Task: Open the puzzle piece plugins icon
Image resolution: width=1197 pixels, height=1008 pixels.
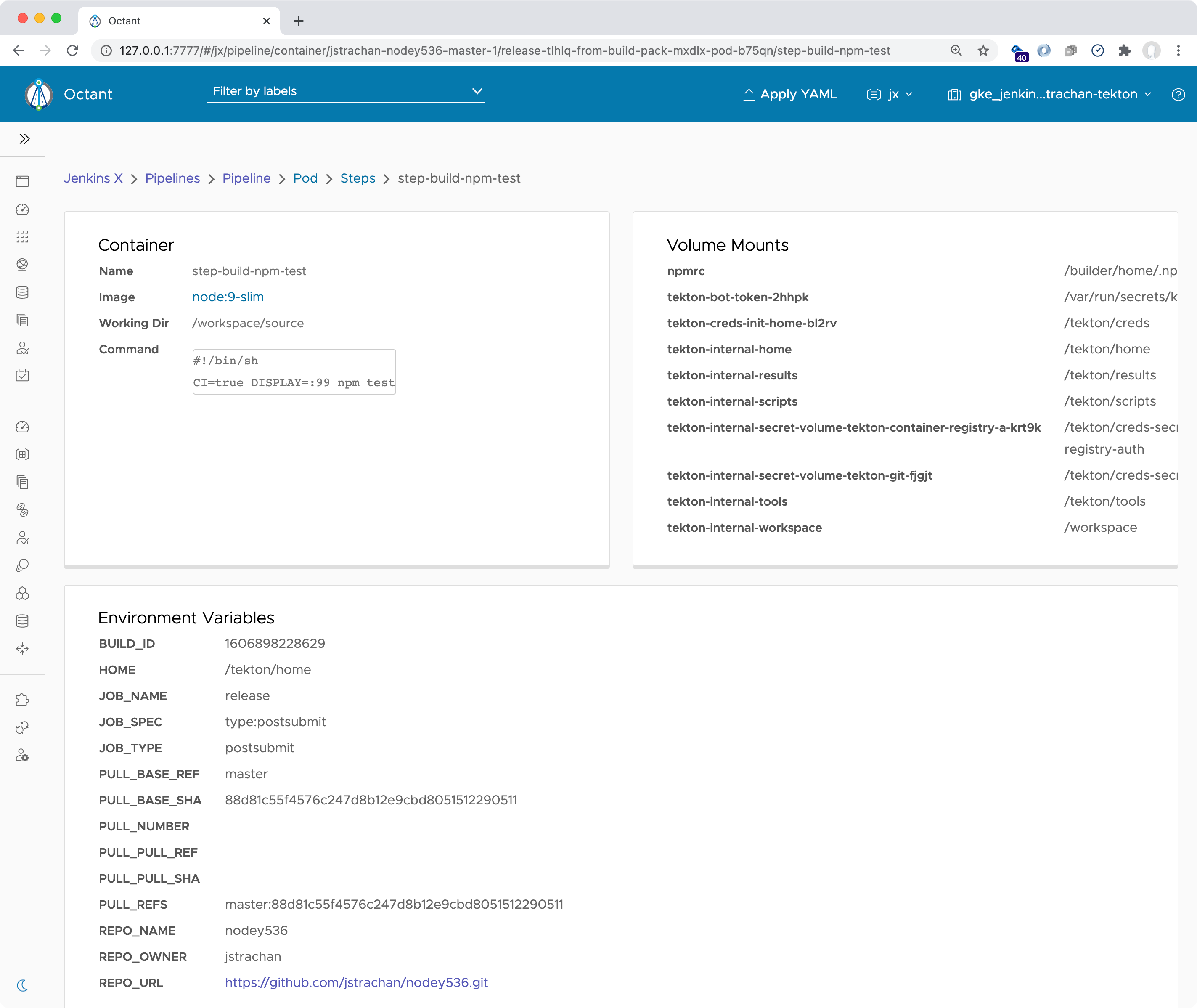Action: (22, 700)
